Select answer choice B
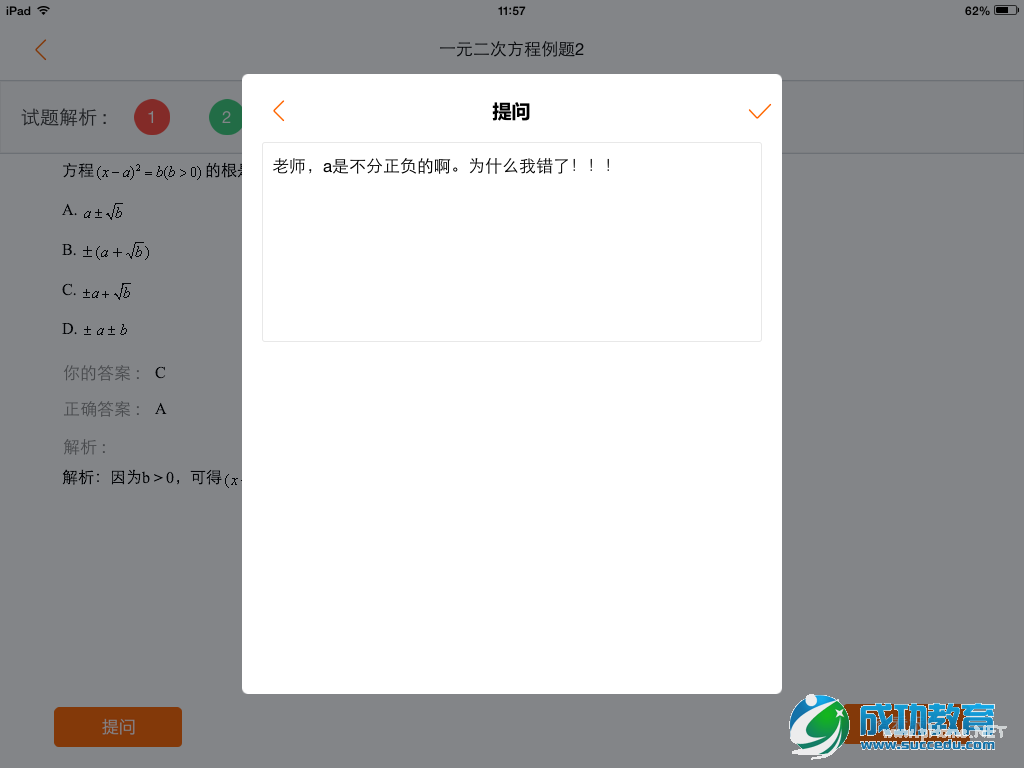This screenshot has height=768, width=1024. coord(105,250)
